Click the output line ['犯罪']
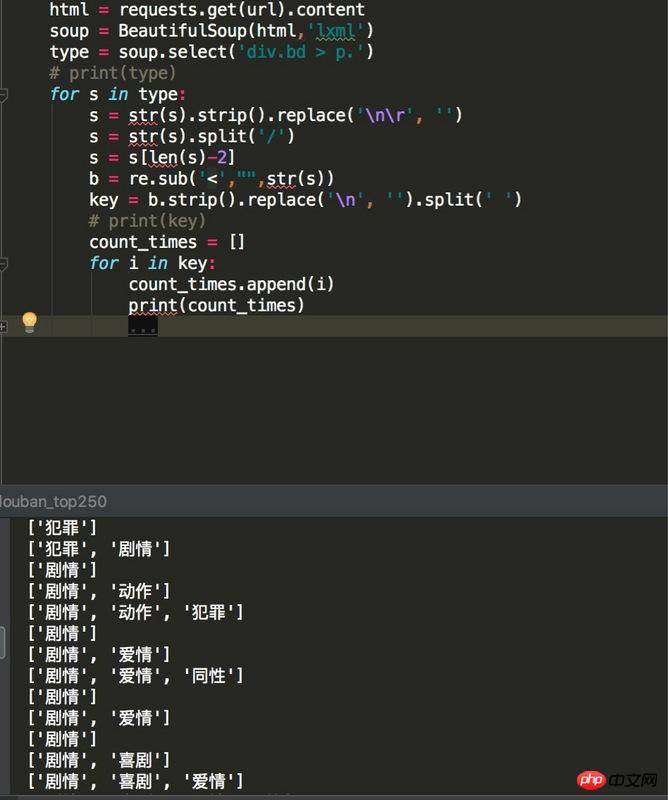668x800 pixels. pyautogui.click(x=62, y=528)
